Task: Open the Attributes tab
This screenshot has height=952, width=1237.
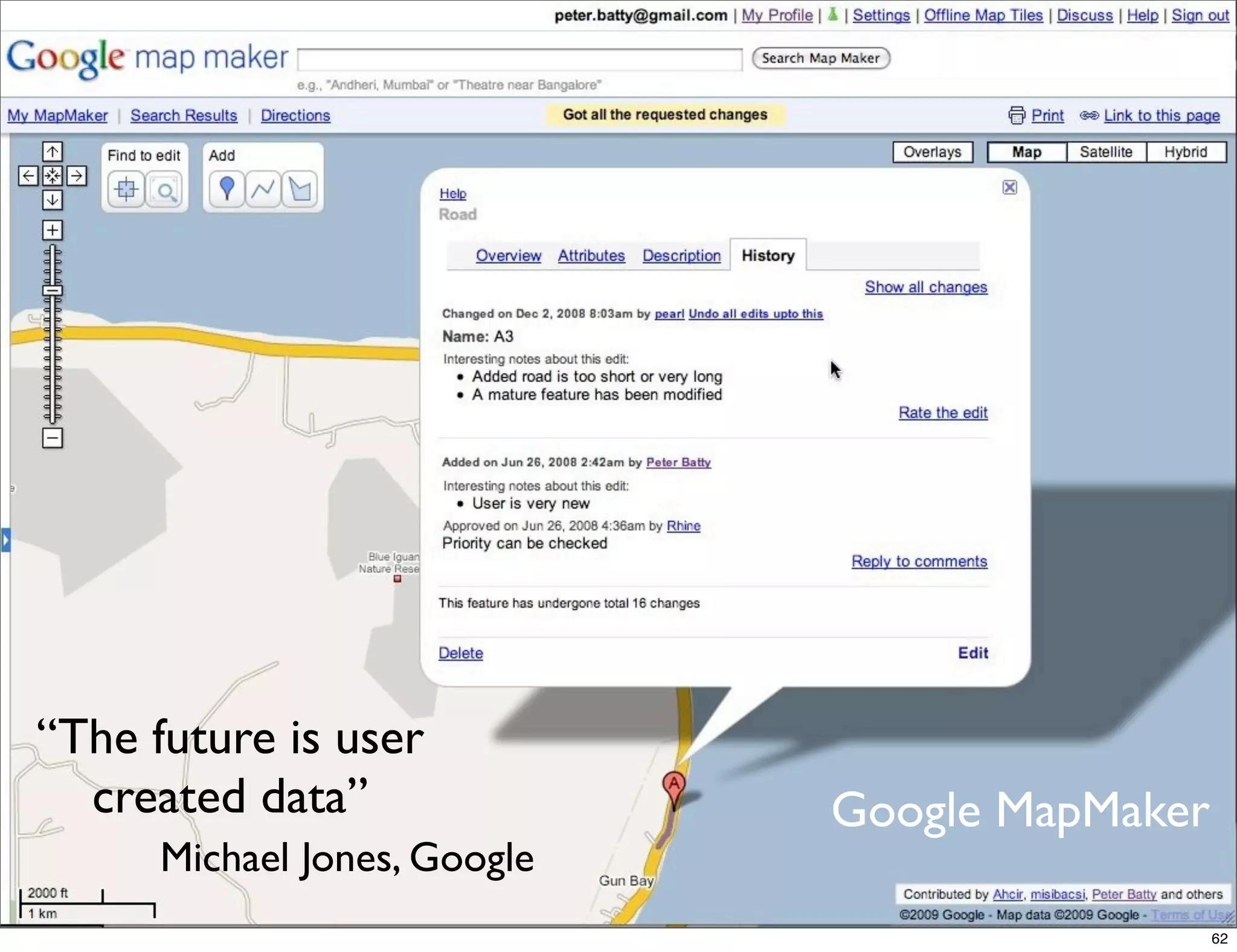Action: 591,256
